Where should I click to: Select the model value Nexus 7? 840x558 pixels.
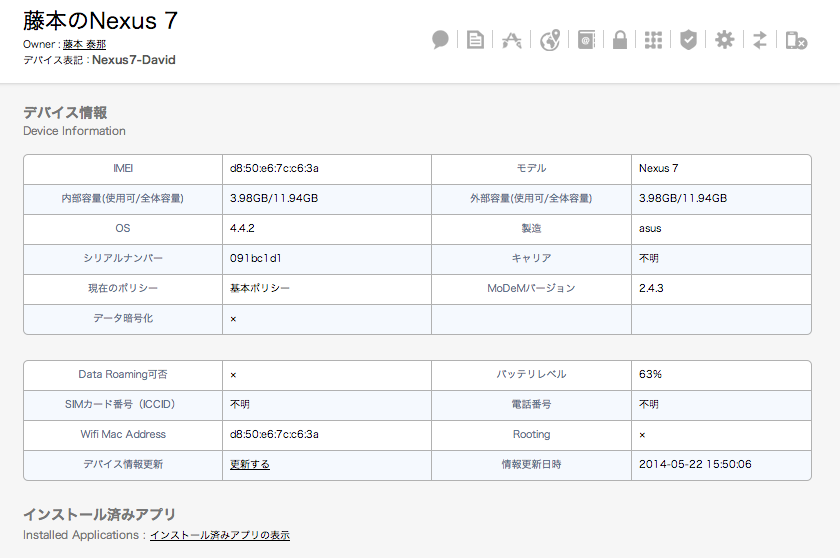click(x=658, y=168)
